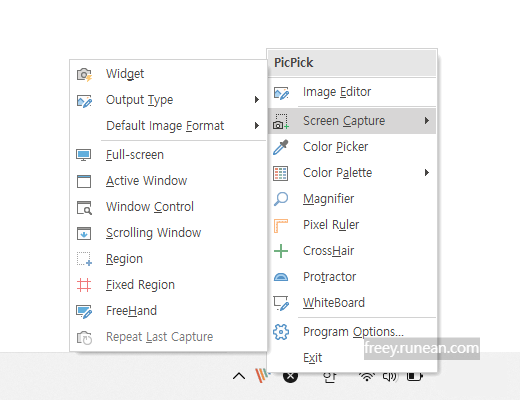This screenshot has width=520, height=400.
Task: Click the PicPick tray icon in taskbar
Action: click(262, 375)
